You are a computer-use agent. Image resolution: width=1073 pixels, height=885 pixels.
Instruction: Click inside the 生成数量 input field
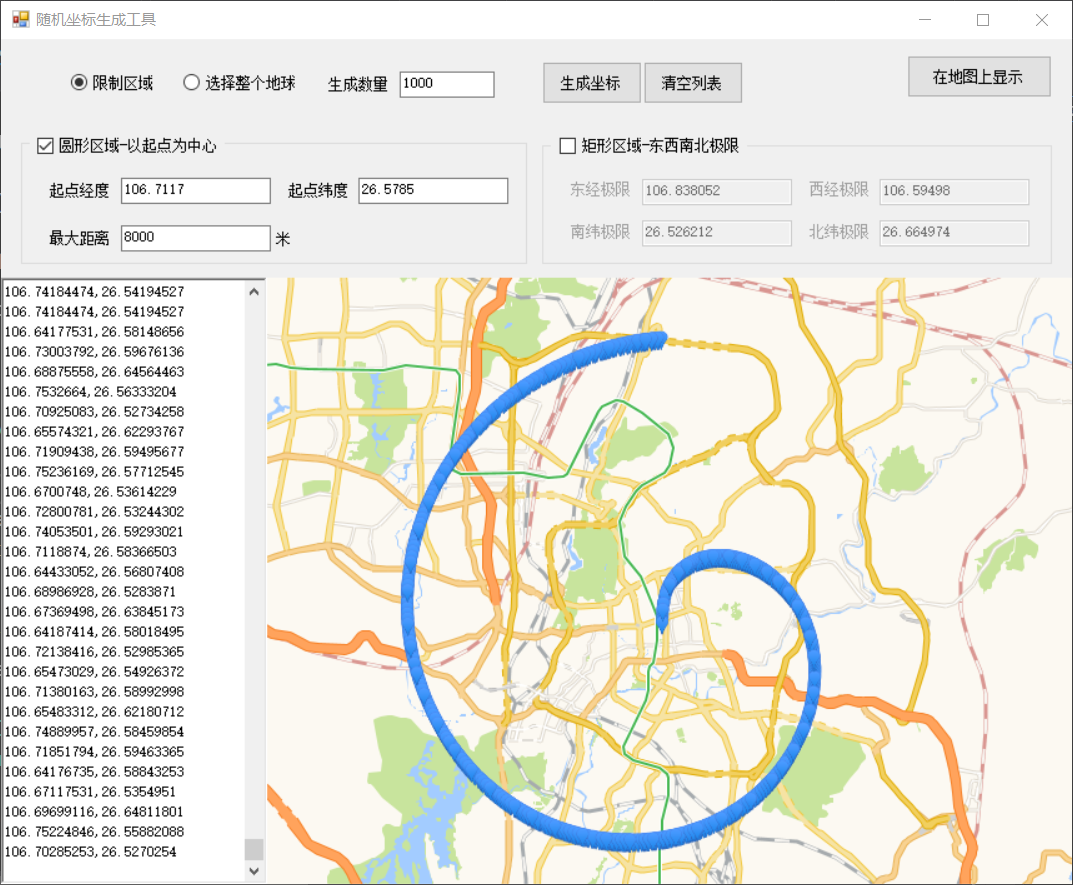click(446, 84)
